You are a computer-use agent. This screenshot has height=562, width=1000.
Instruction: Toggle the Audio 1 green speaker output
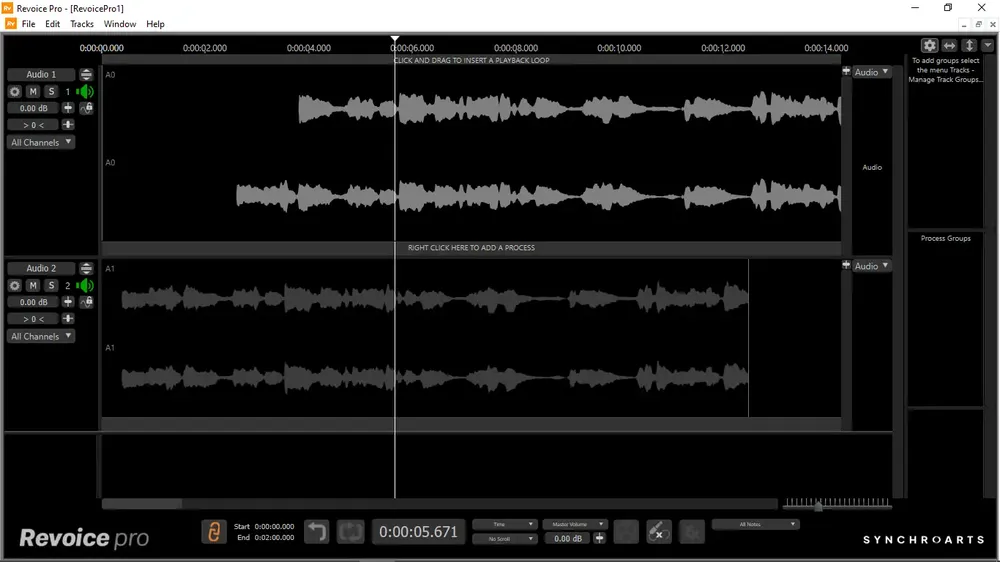pos(85,92)
